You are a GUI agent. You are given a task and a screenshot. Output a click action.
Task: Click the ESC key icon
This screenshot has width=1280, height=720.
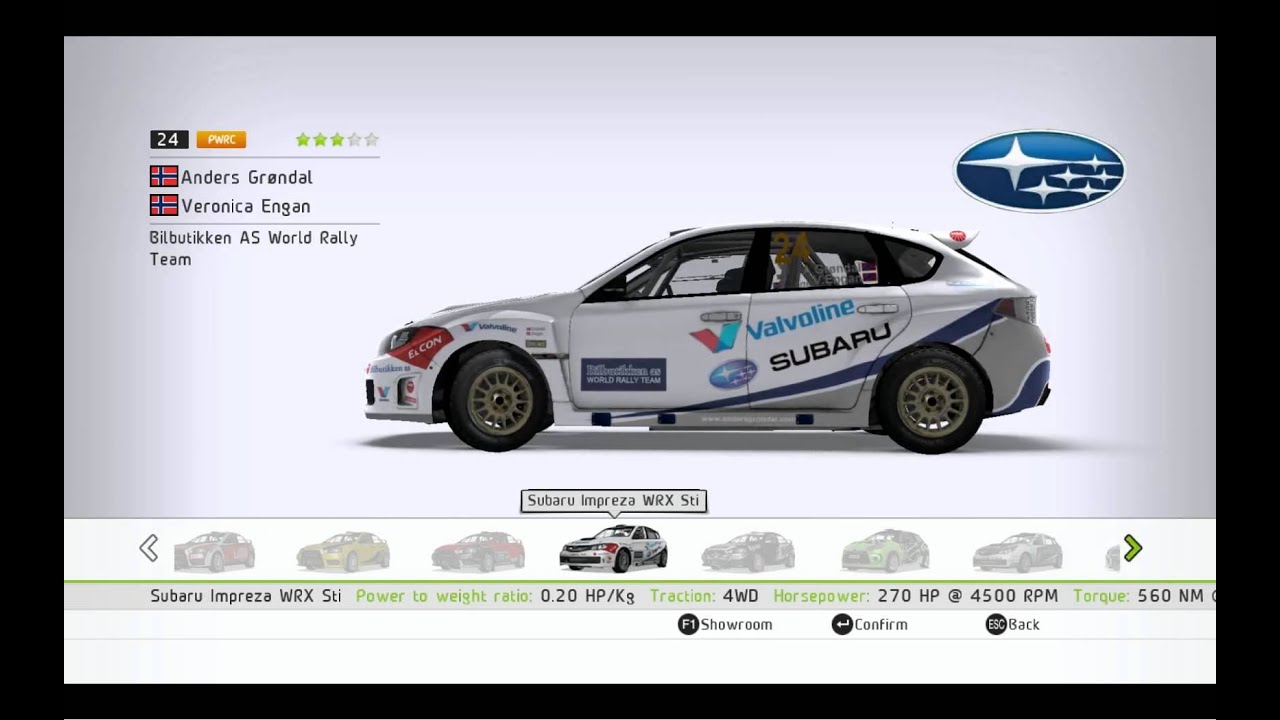(996, 624)
